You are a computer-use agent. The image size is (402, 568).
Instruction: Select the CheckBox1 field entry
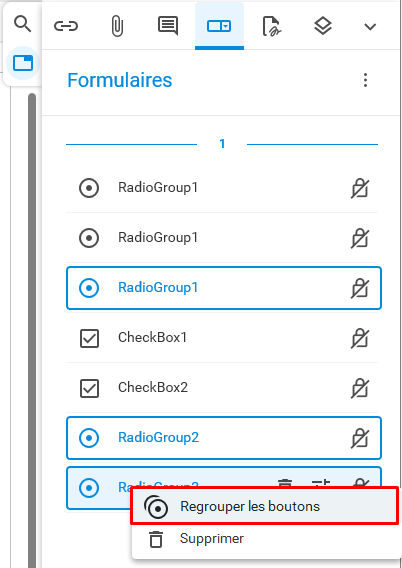pos(222,338)
